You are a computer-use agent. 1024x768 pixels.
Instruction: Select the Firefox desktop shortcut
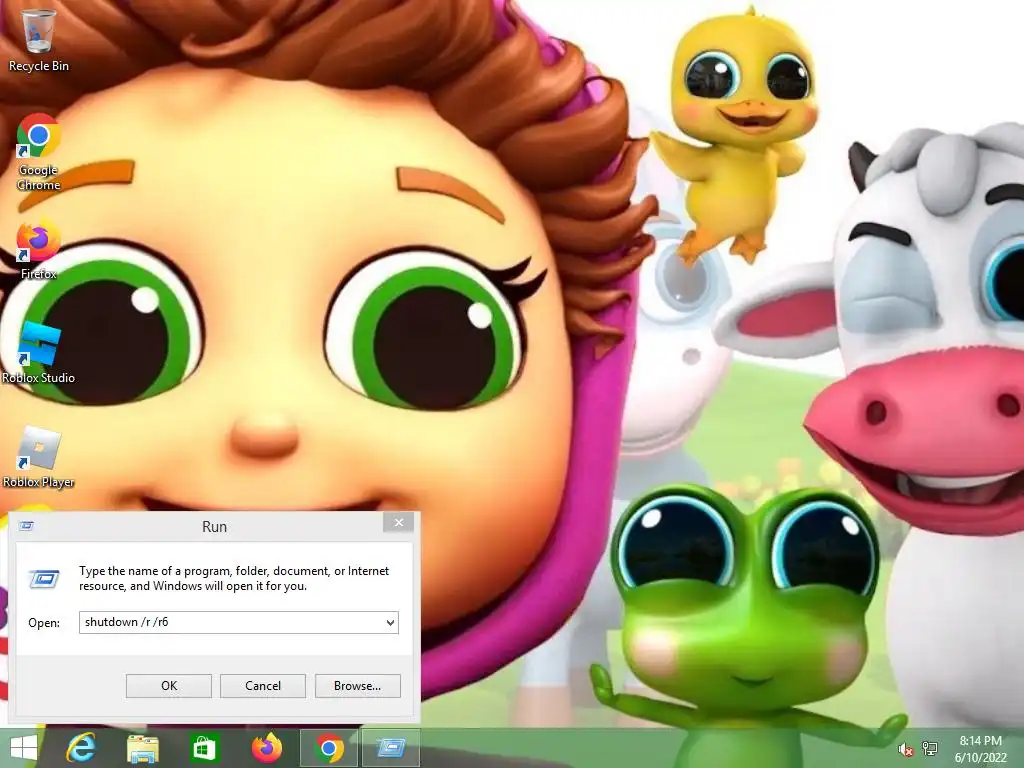[x=39, y=250]
